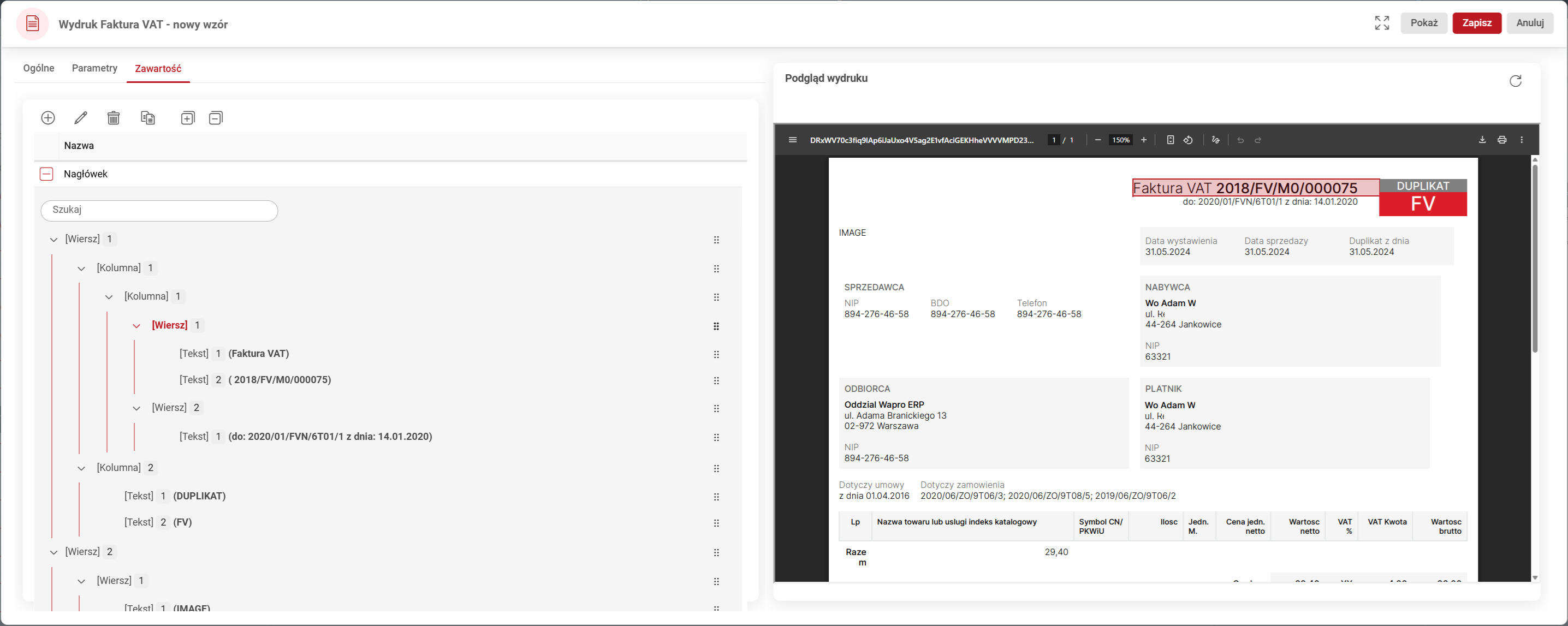Collapse the [Kolumna] 2 tree node
Image resolution: width=1568 pixels, height=626 pixels.
tap(81, 468)
